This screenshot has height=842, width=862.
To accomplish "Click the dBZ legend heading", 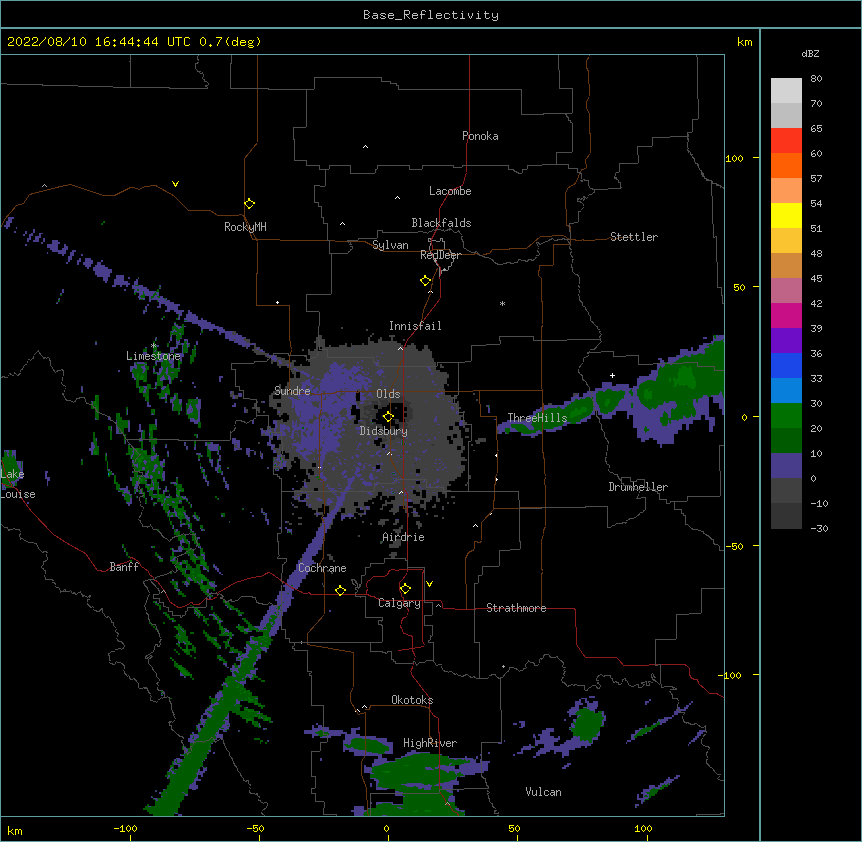I will (810, 54).
